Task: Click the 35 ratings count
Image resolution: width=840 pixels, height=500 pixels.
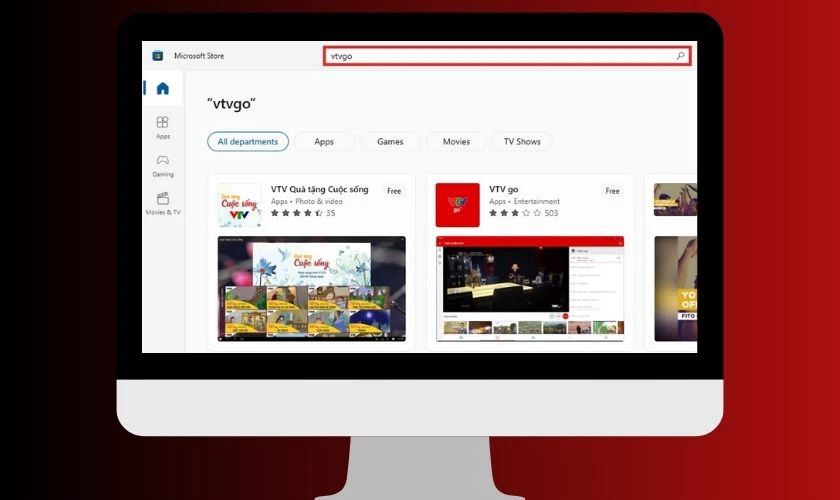Action: point(331,213)
